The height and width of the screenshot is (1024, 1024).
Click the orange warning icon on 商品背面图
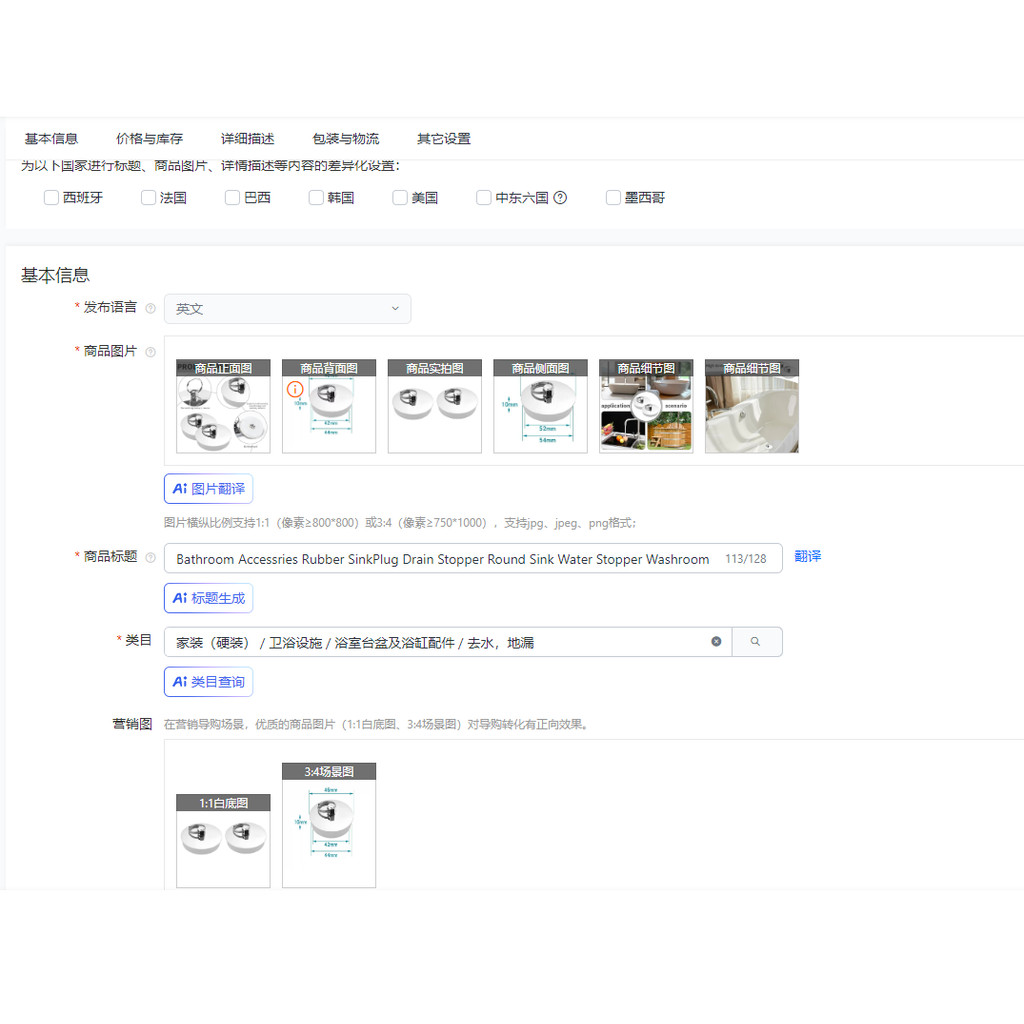(x=295, y=389)
